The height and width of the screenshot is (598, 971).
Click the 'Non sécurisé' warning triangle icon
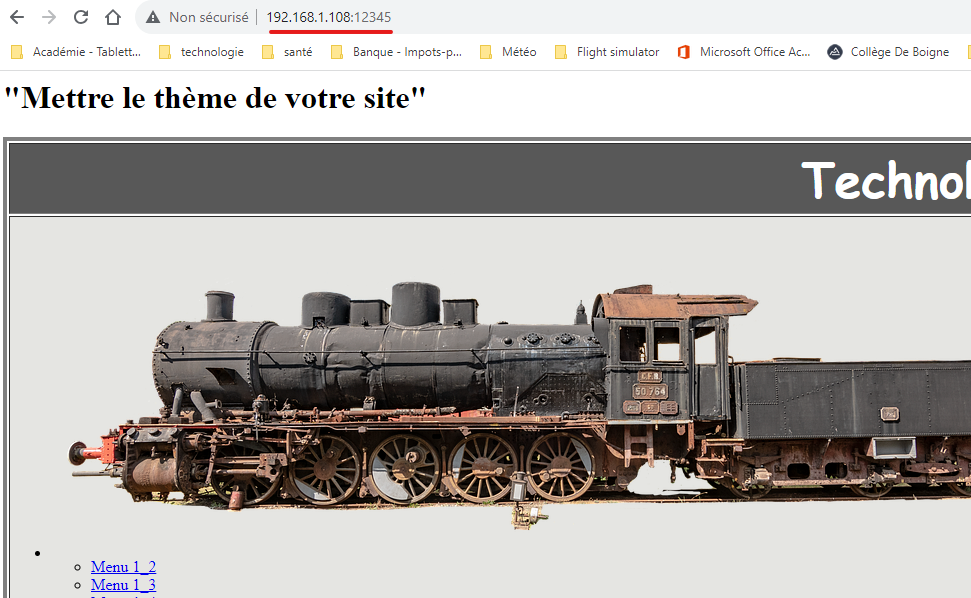point(153,17)
